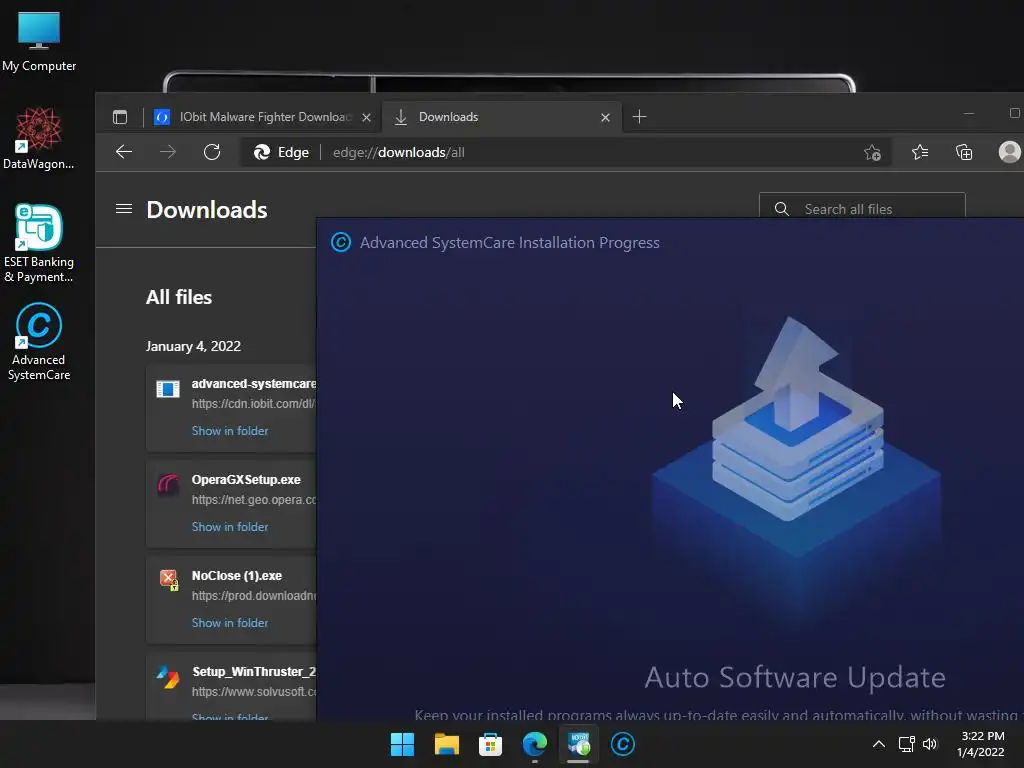Click Advanced SystemCare taskbar icon

[622, 744]
